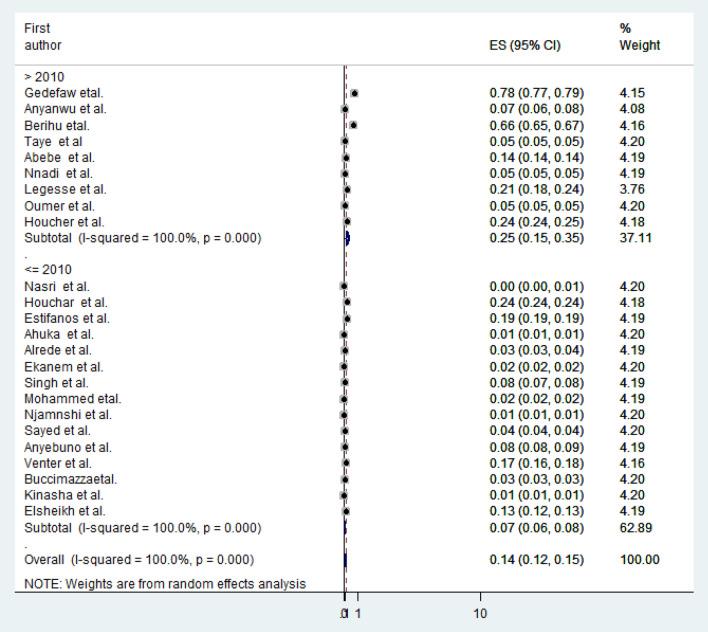This screenshot has height=632, width=708.
Task: Select 'Buccimazzaetal.' author row
Action: click(x=70, y=479)
